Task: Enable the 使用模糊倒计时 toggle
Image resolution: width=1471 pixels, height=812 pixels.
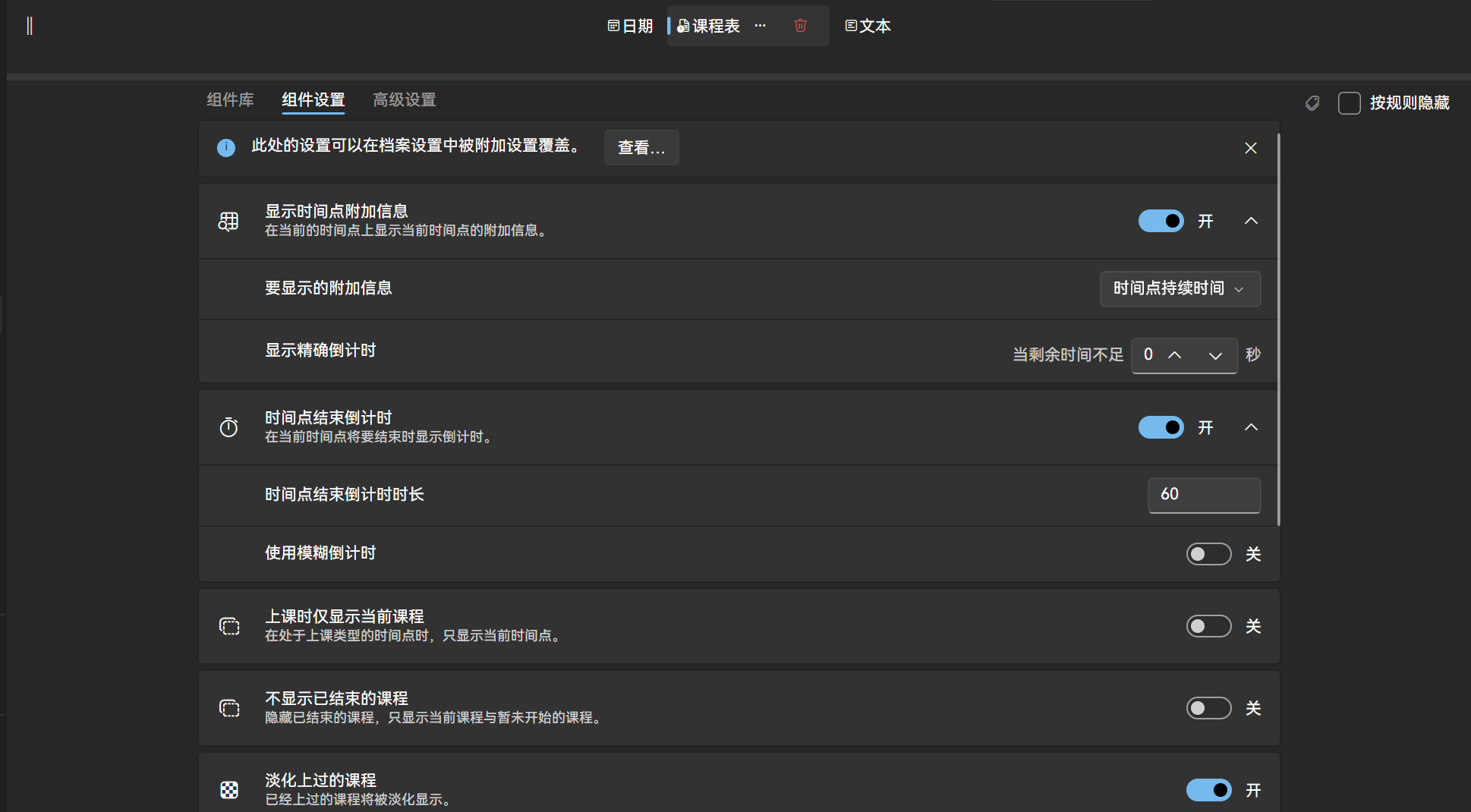Action: pyautogui.click(x=1208, y=554)
